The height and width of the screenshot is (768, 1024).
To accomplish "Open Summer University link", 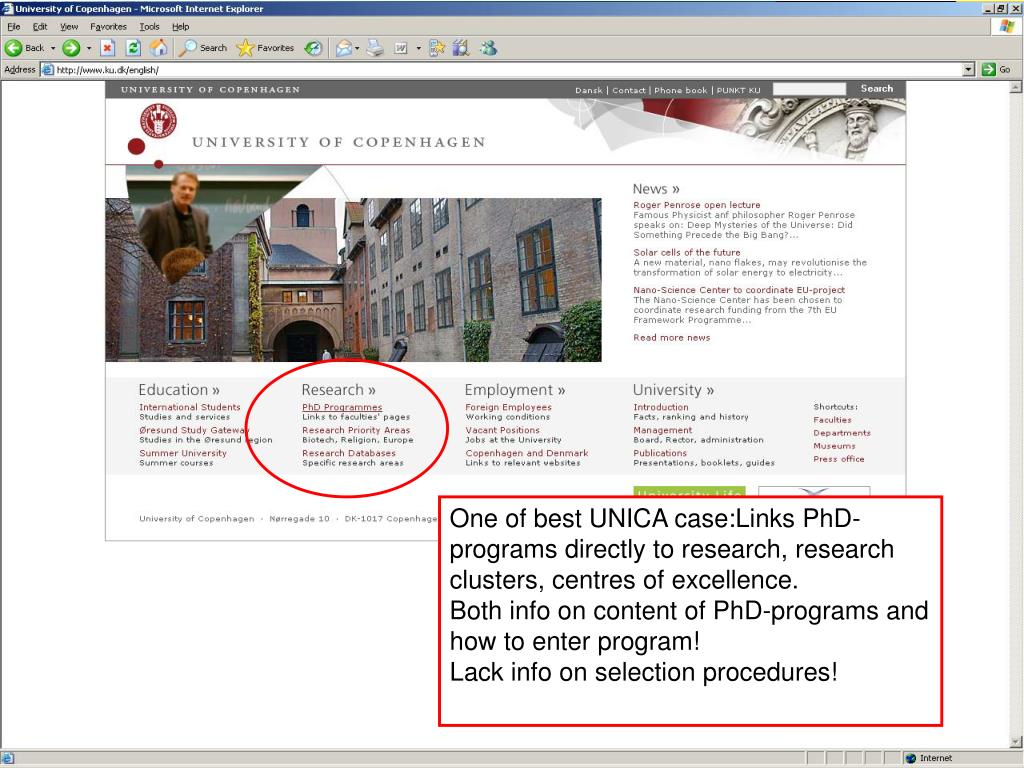I will coord(183,453).
